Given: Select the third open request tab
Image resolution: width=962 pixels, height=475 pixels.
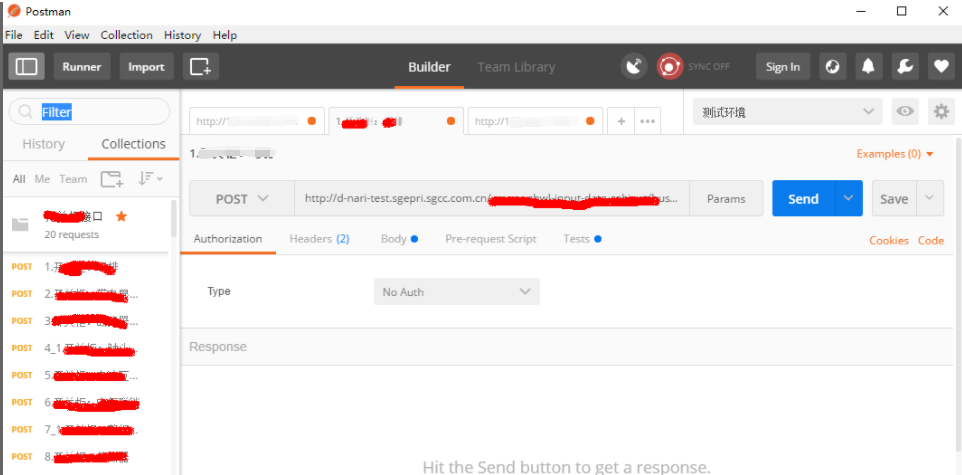Looking at the screenshot, I should tap(535, 121).
